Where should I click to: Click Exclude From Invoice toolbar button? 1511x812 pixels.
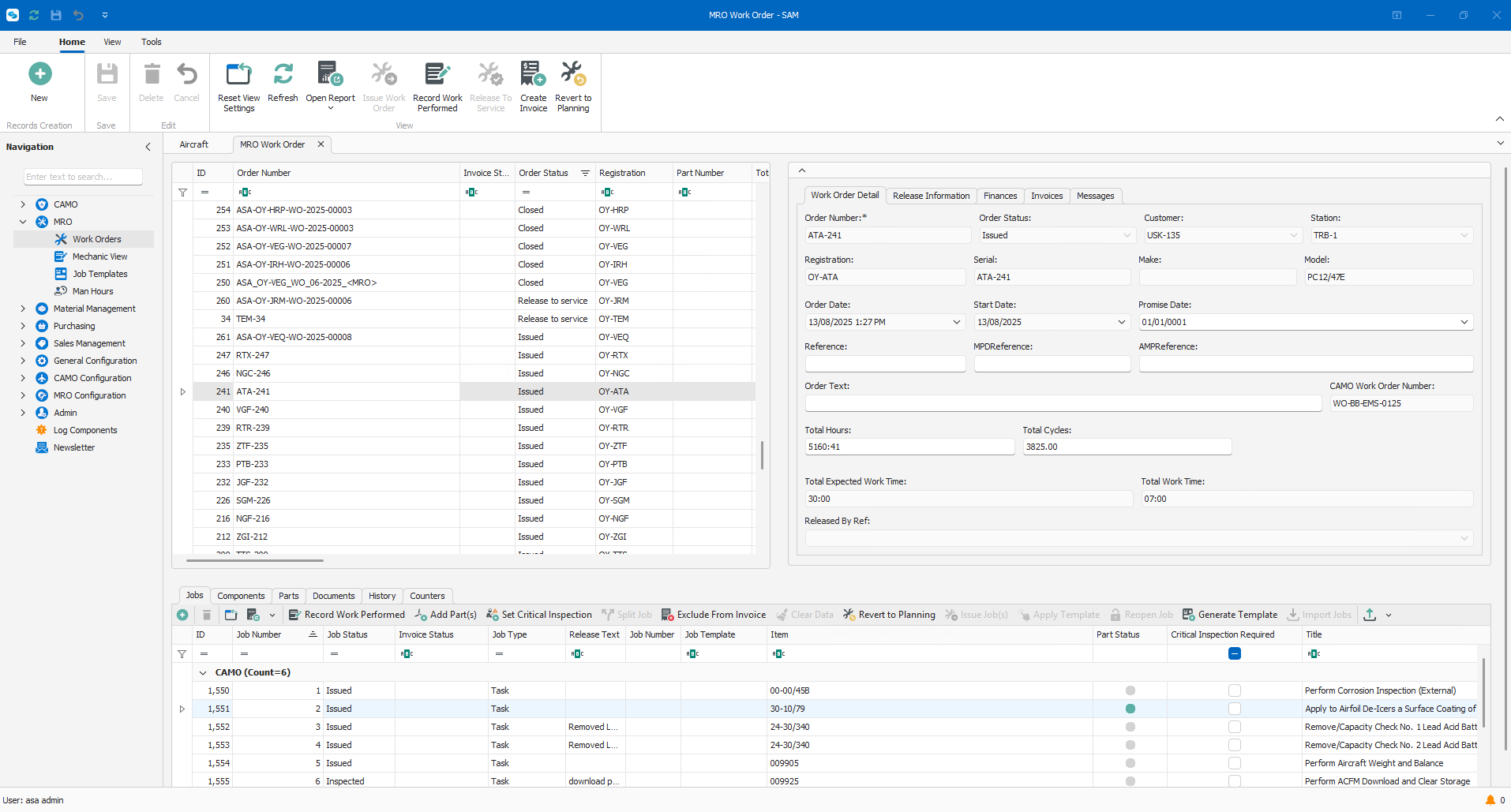click(714, 615)
